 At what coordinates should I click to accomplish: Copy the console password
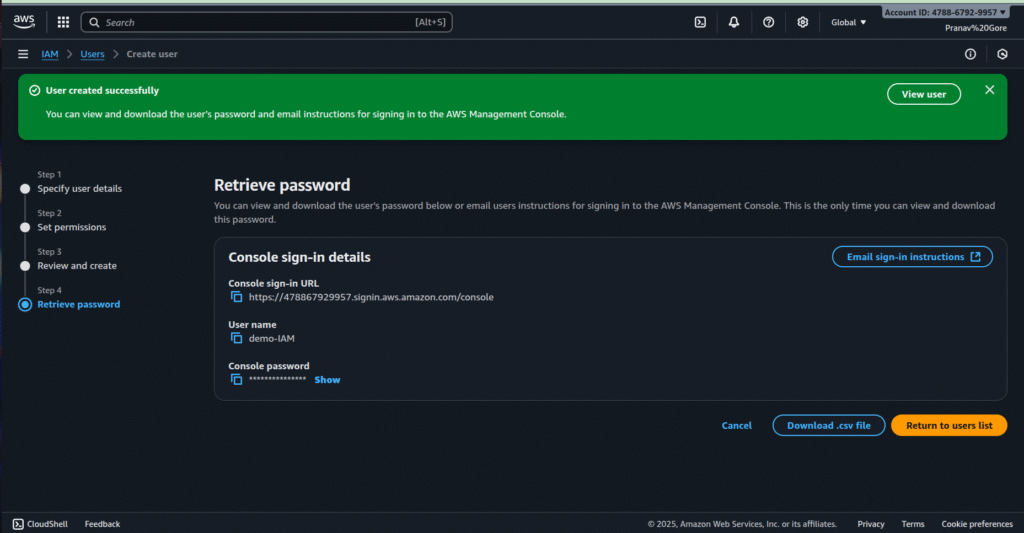(237, 380)
